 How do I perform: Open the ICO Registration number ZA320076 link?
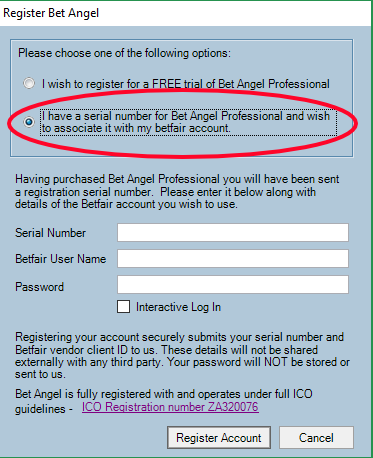coord(170,407)
